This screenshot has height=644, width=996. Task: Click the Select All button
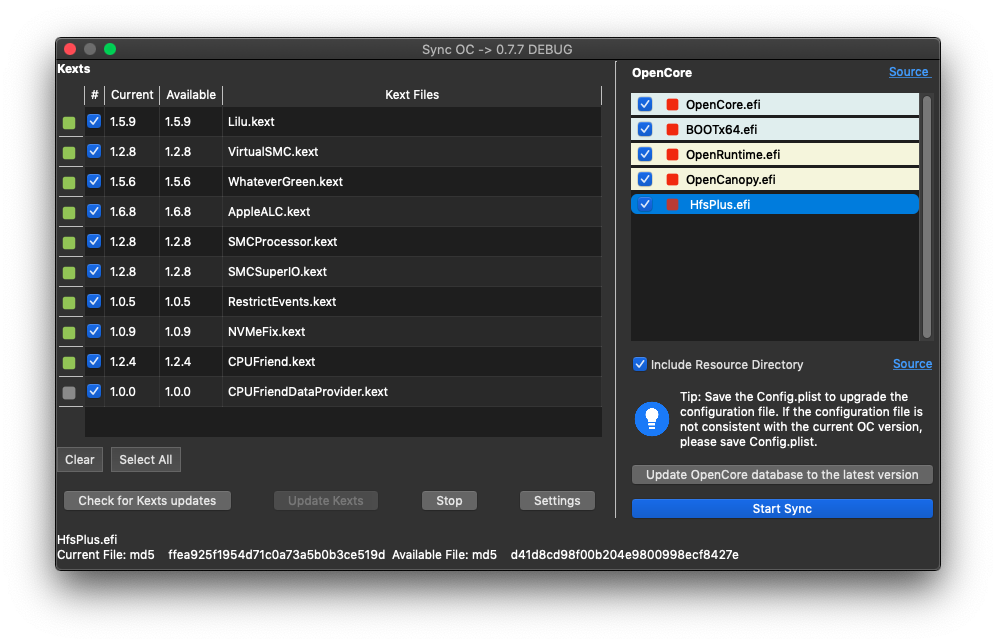point(145,460)
